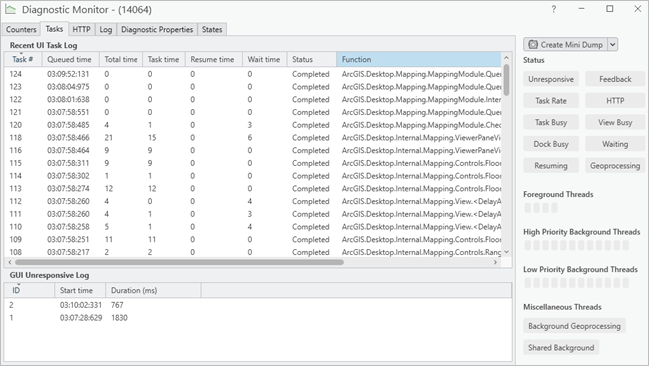Toggle the Feedback status indicator
This screenshot has height=366, width=649.
tap(615, 79)
